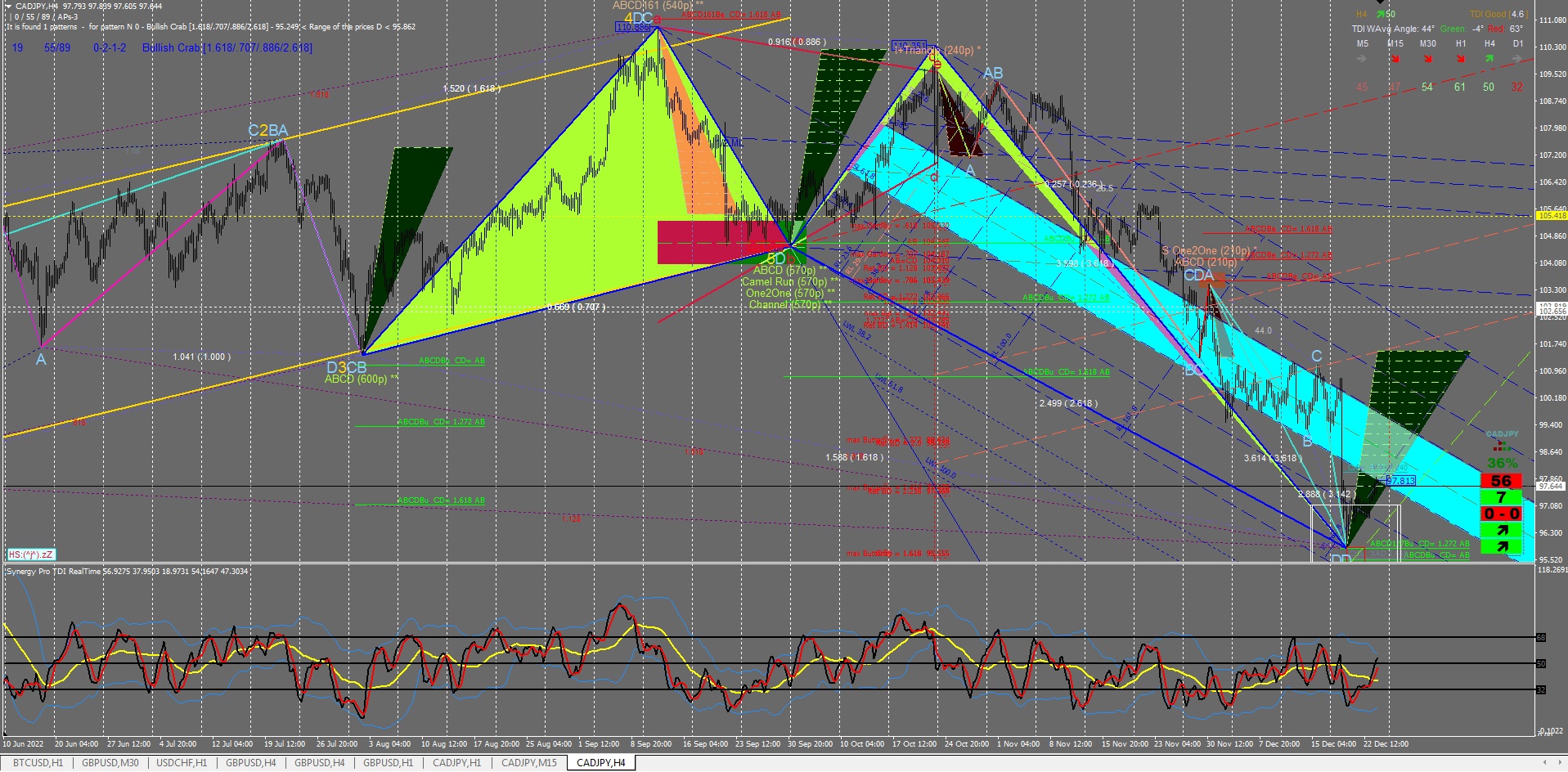1568x772 pixels.
Task: Click the 111.080 value on the price scale
Action: (x=1552, y=20)
